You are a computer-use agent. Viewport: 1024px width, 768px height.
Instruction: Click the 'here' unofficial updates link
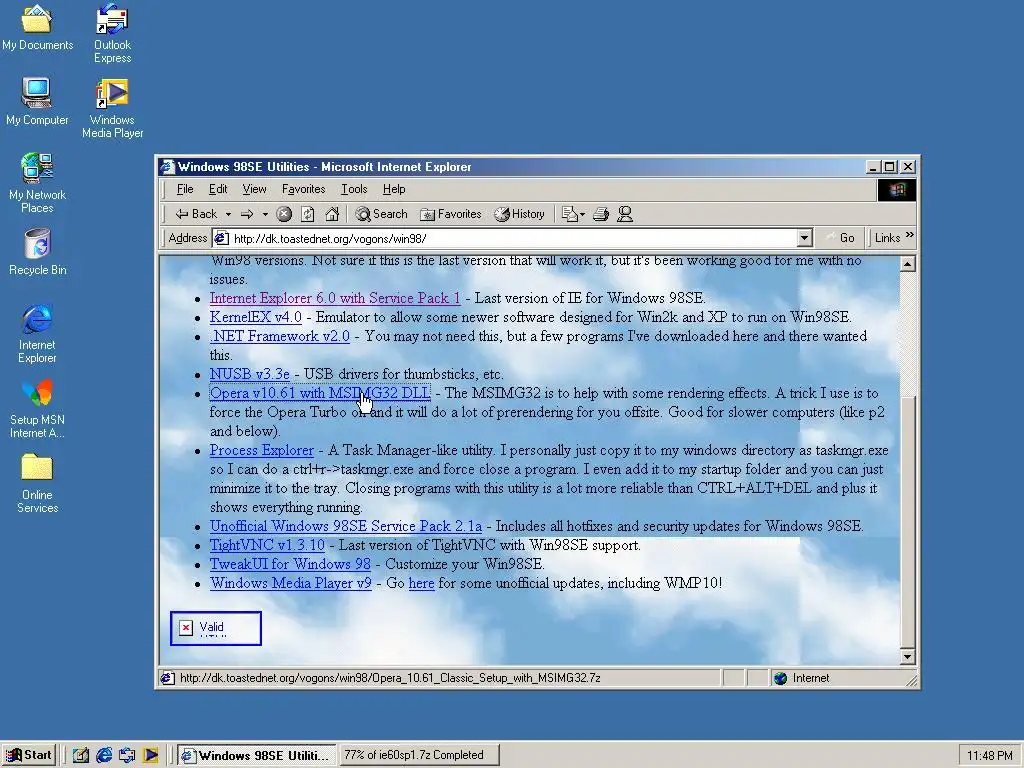421,583
